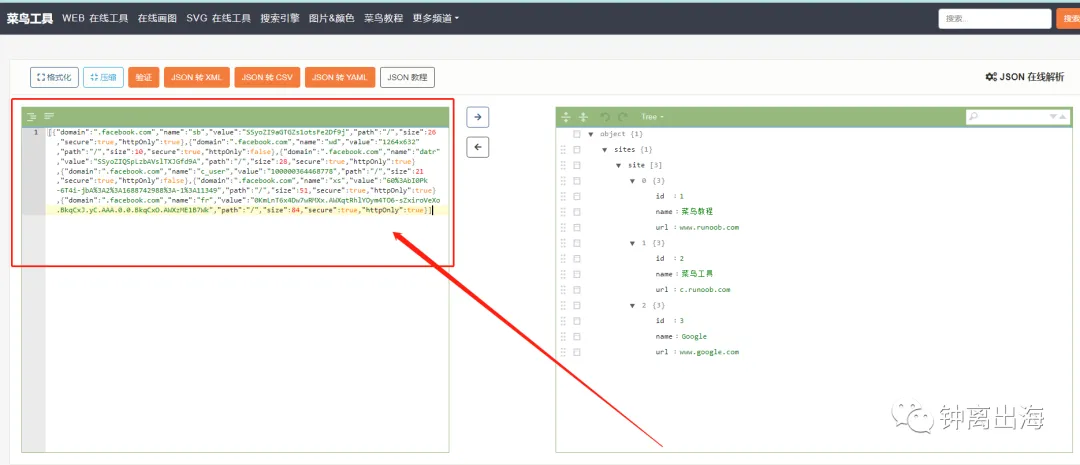Convert using JSON 转 YAML button
The width and height of the screenshot is (1080, 465).
[x=340, y=77]
